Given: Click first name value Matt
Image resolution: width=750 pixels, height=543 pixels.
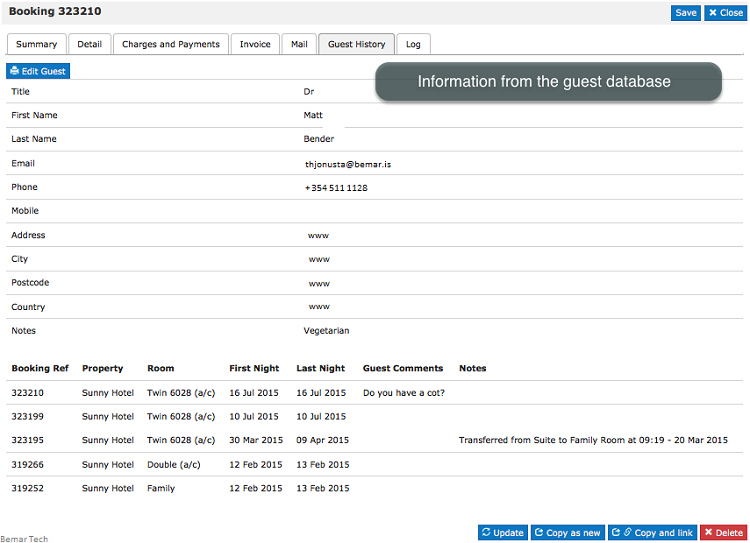Looking at the screenshot, I should (x=313, y=115).
